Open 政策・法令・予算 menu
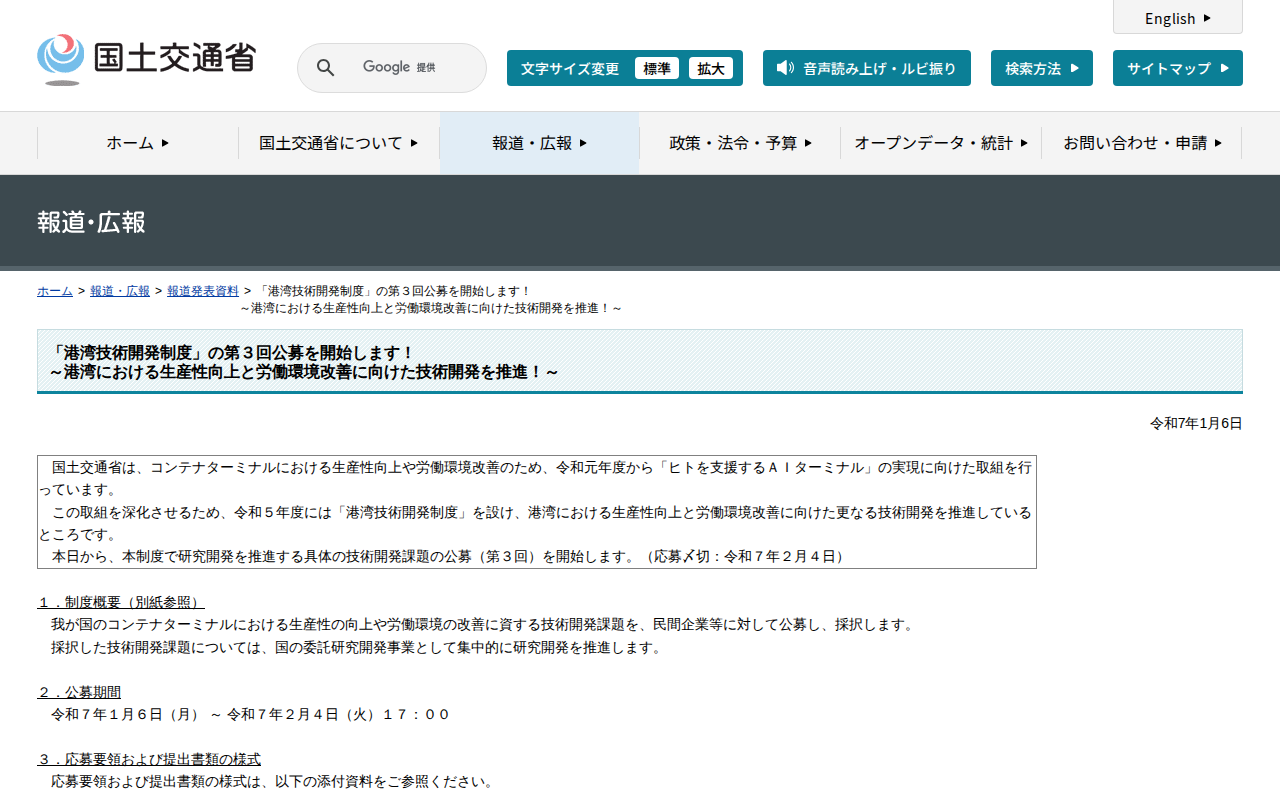Image resolution: width=1280 pixels, height=800 pixels. pyautogui.click(x=741, y=143)
